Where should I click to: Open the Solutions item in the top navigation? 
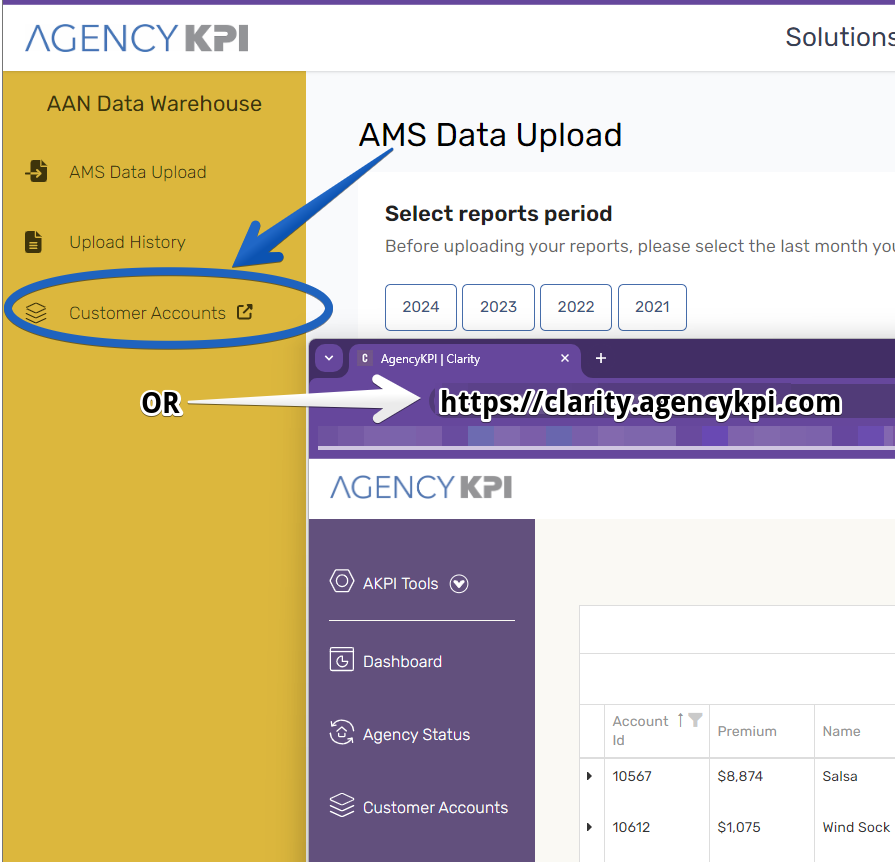[x=840, y=37]
